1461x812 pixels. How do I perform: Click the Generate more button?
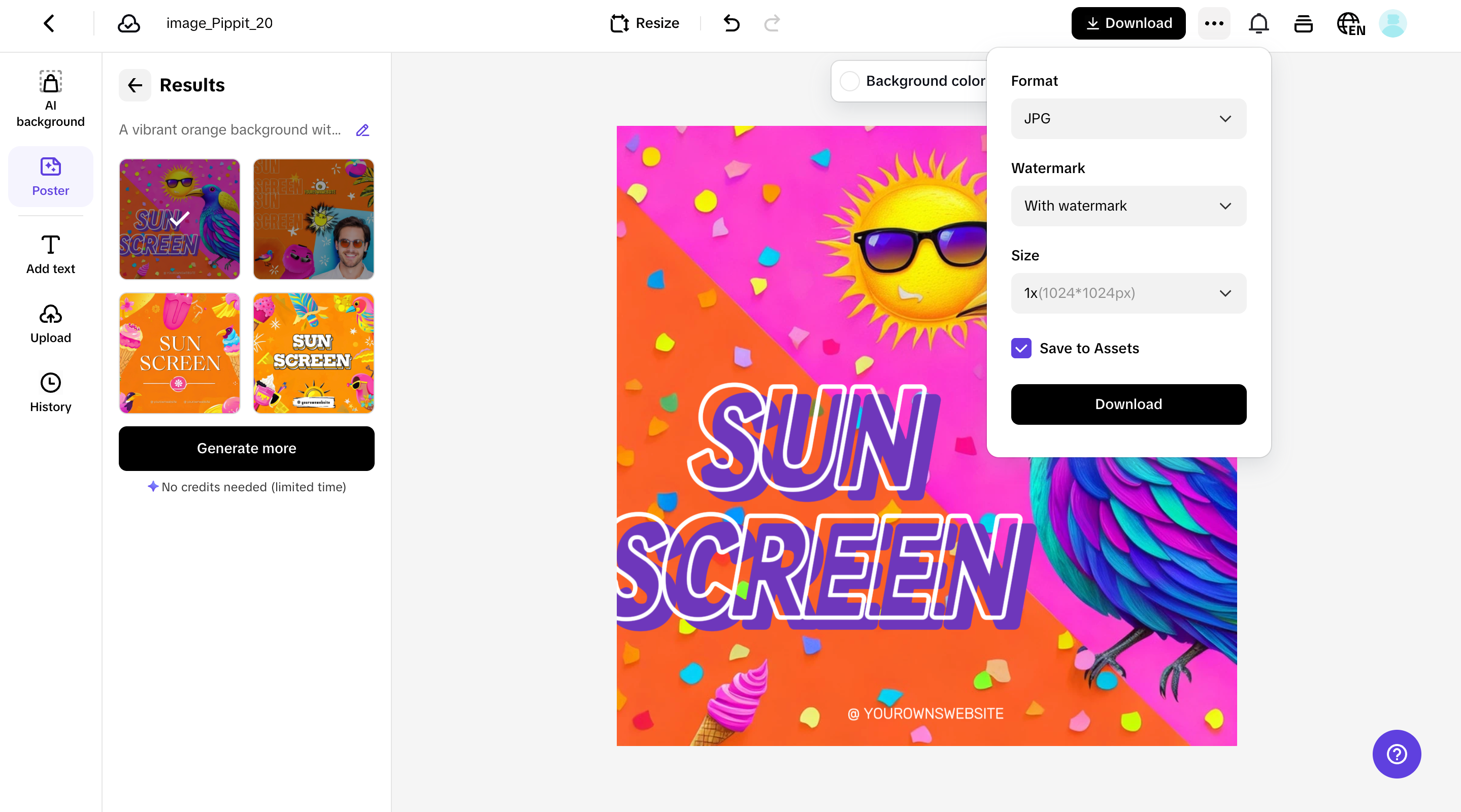tap(246, 448)
